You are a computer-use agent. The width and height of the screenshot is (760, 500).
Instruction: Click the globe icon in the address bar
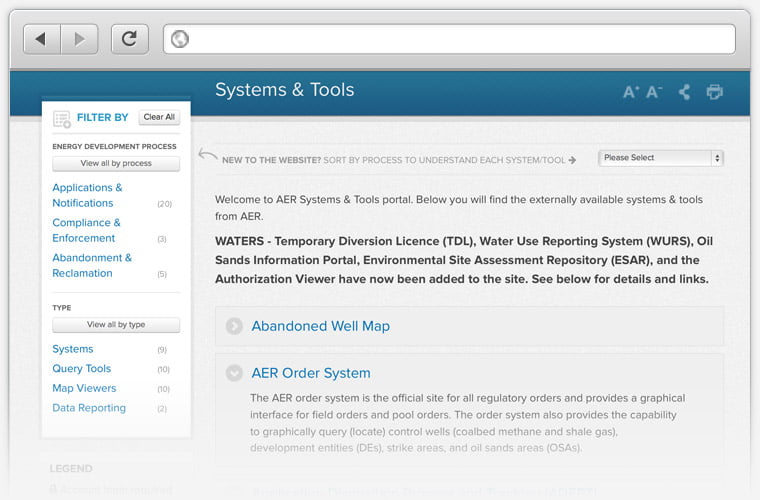coord(180,39)
